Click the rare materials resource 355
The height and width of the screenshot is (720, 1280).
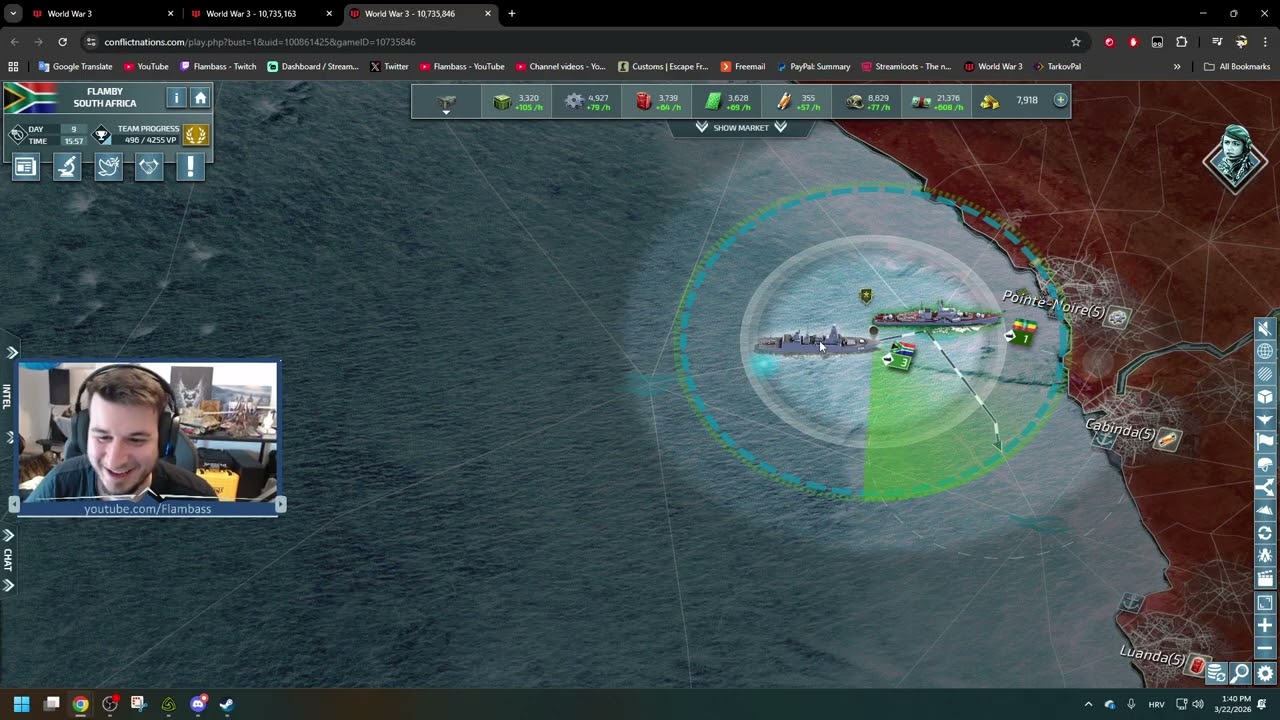click(x=797, y=102)
